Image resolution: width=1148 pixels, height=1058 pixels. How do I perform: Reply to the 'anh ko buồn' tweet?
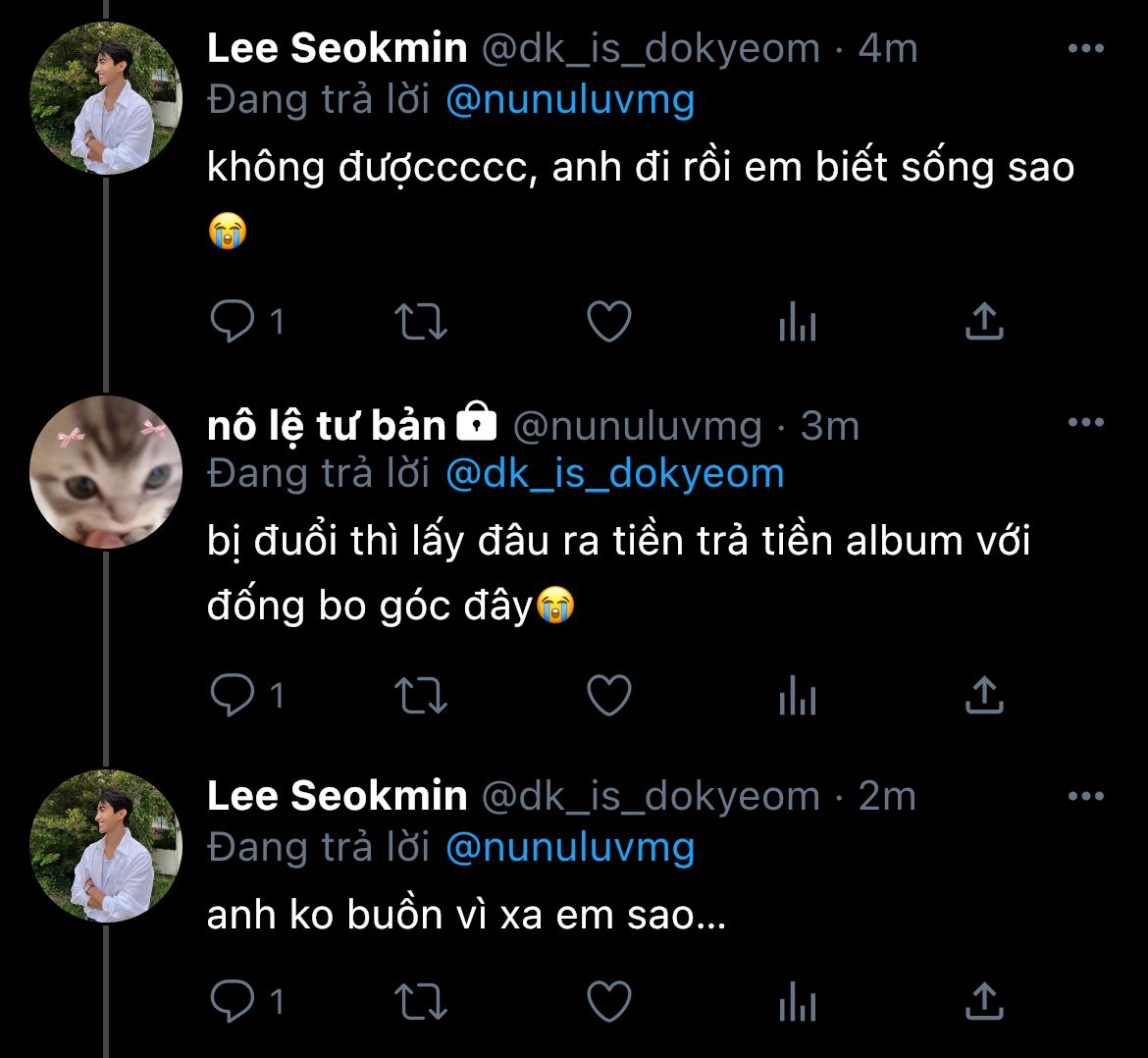tap(233, 1002)
